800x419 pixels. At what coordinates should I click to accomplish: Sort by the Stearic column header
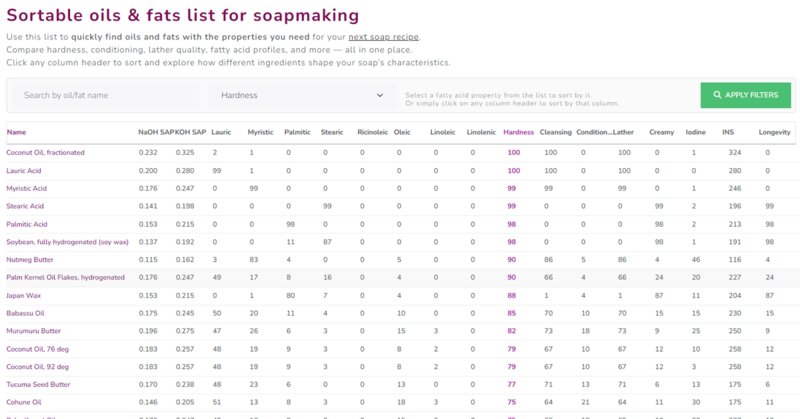[x=333, y=132]
